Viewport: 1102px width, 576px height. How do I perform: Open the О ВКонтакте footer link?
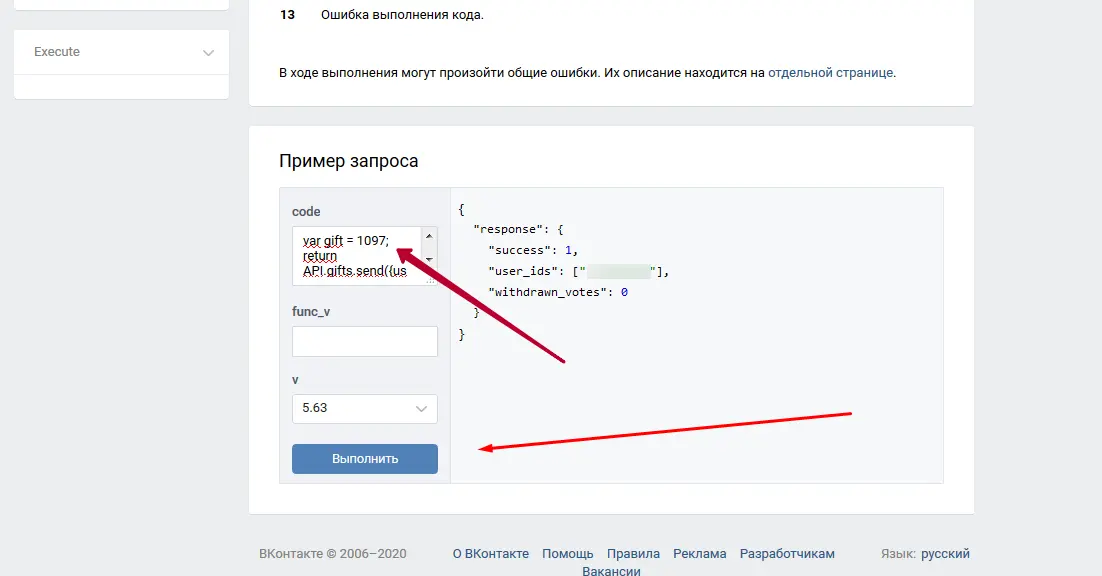tap(491, 554)
